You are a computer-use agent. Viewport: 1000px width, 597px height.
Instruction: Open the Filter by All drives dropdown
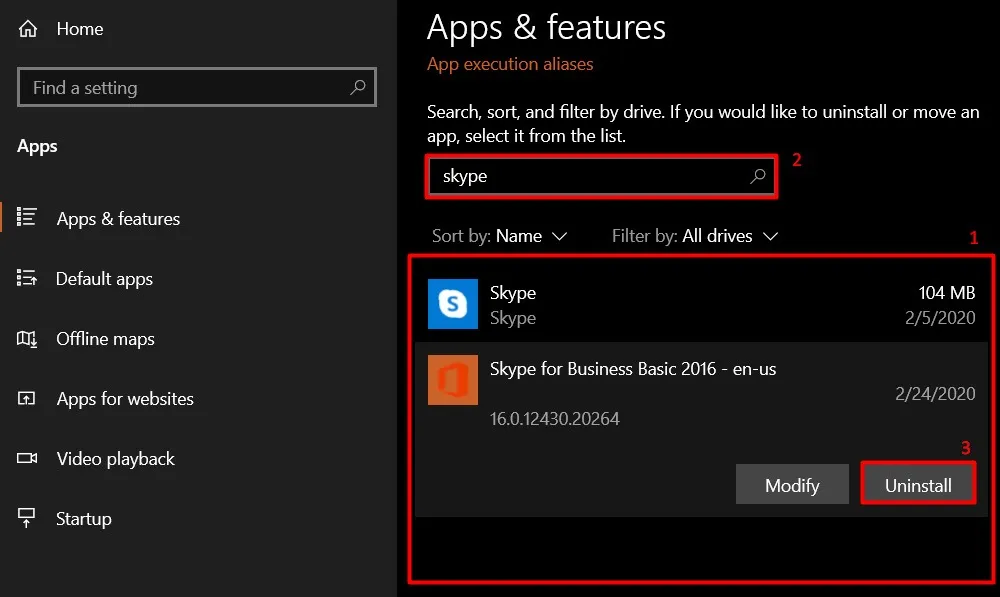pos(695,236)
